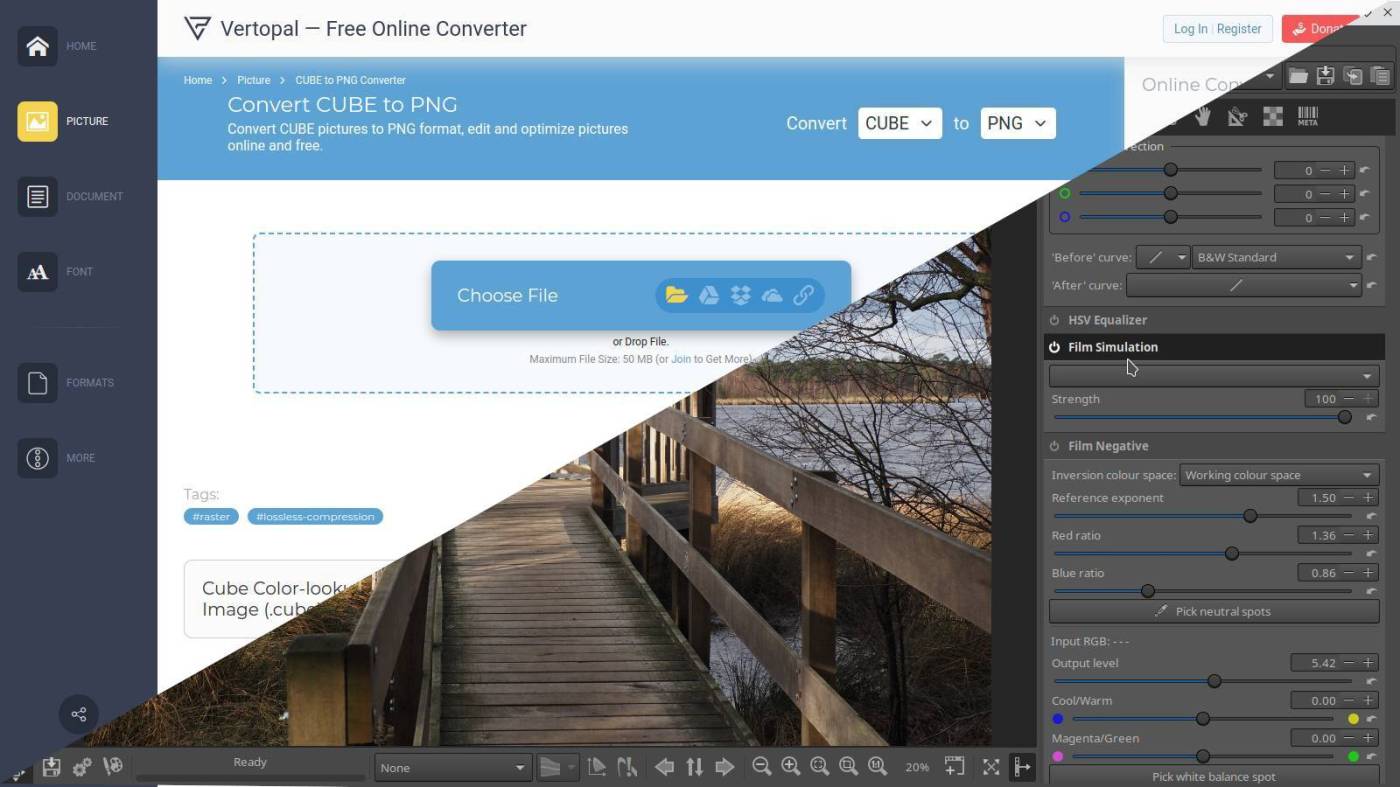Paste processing profile from clipboard icon

[x=1380, y=75]
